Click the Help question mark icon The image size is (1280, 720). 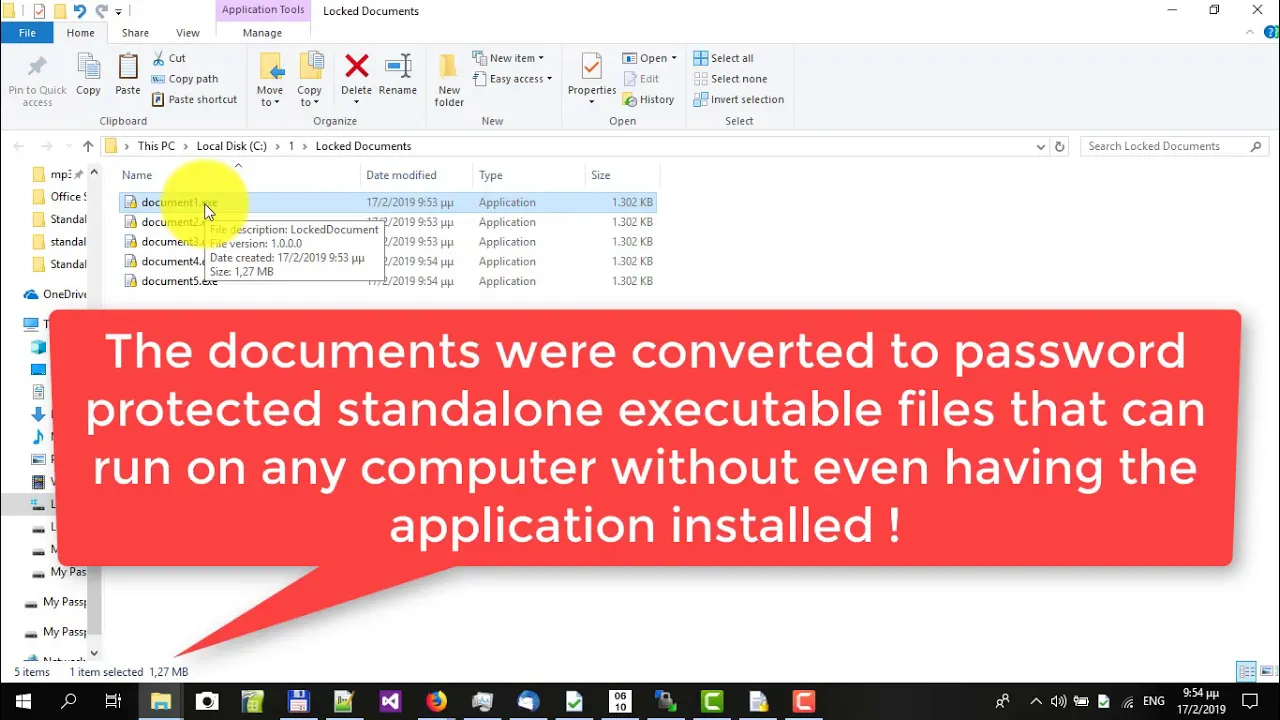(x=1271, y=33)
